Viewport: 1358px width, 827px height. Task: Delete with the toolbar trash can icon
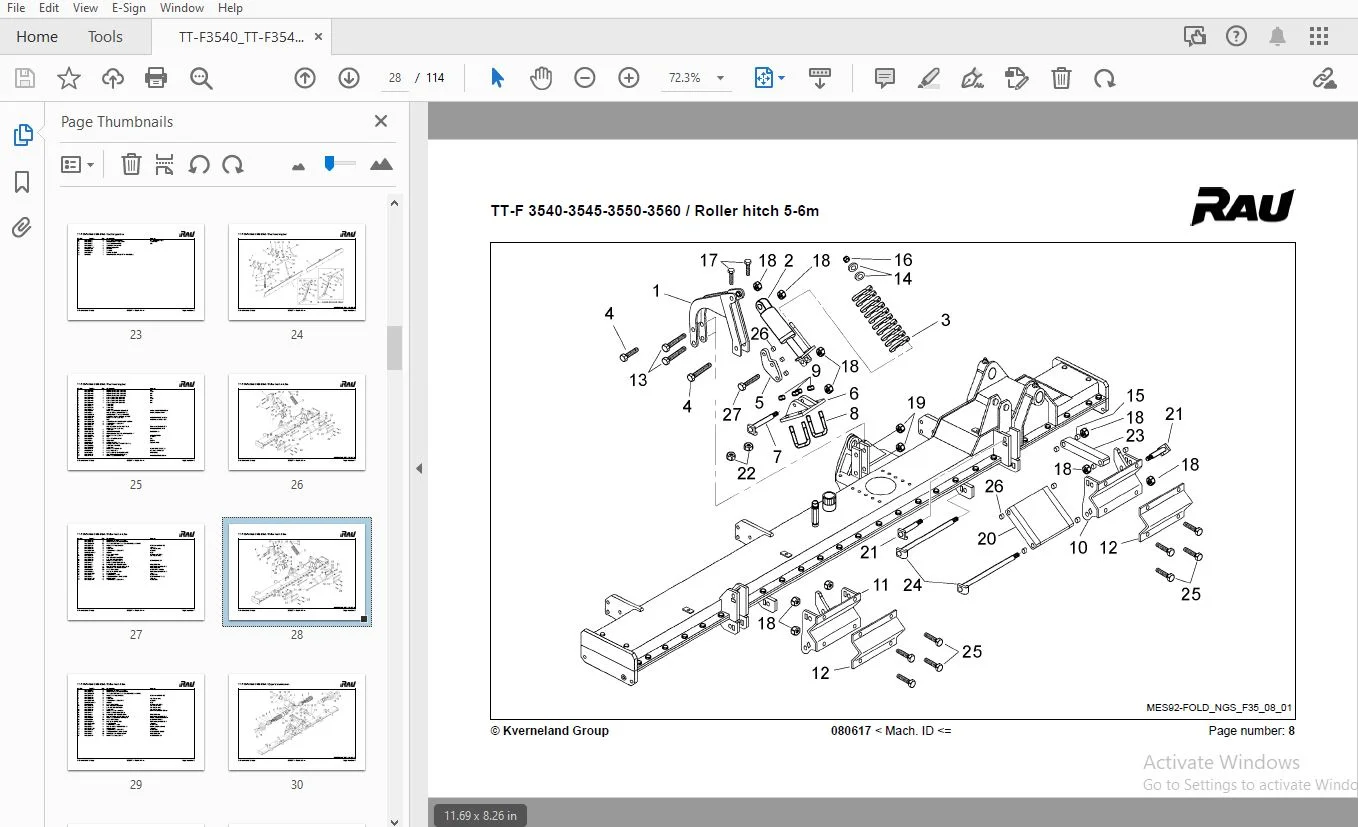pos(1061,78)
